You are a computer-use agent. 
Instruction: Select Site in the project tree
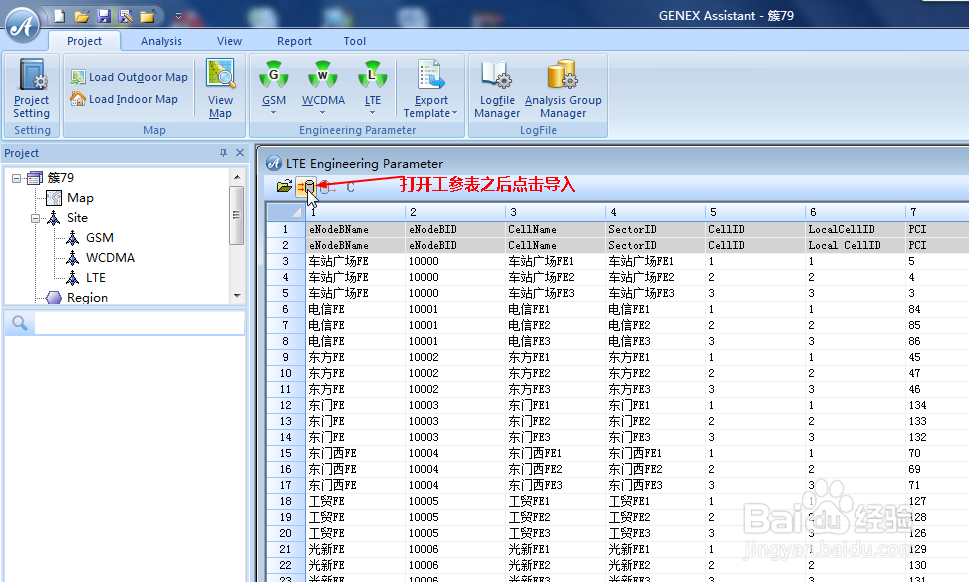77,217
